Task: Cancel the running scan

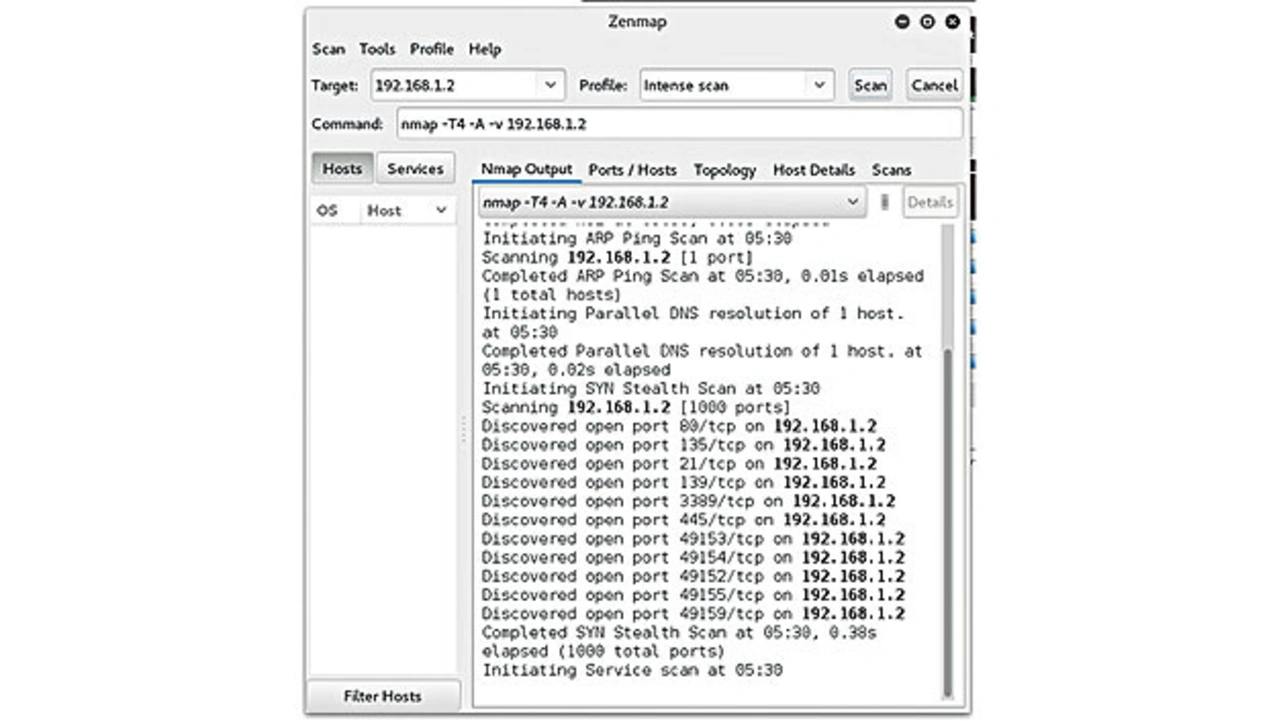Action: tap(934, 86)
